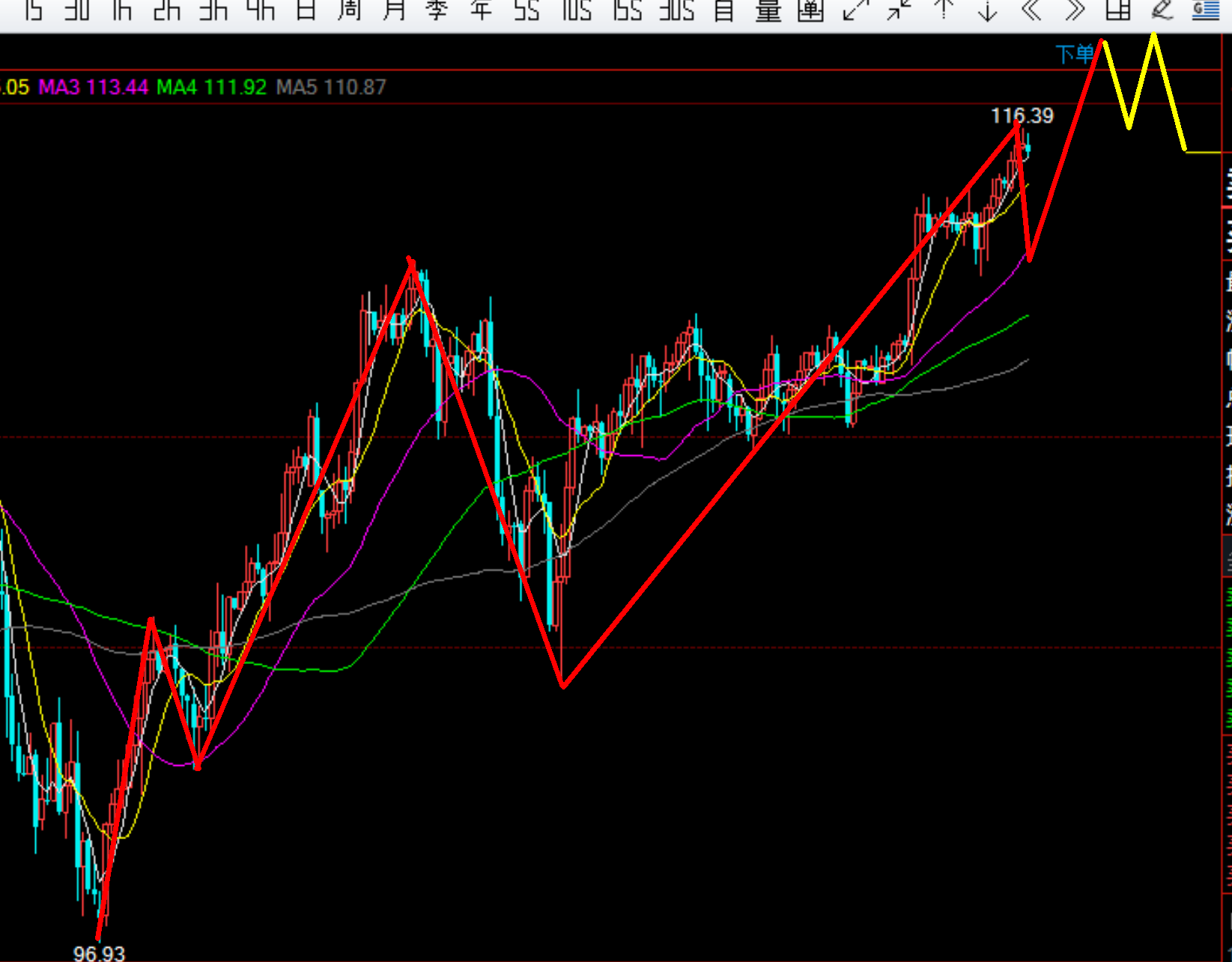Screen dimensions: 1232x962
Task: Select the 4h chart period
Action: pyautogui.click(x=261, y=10)
